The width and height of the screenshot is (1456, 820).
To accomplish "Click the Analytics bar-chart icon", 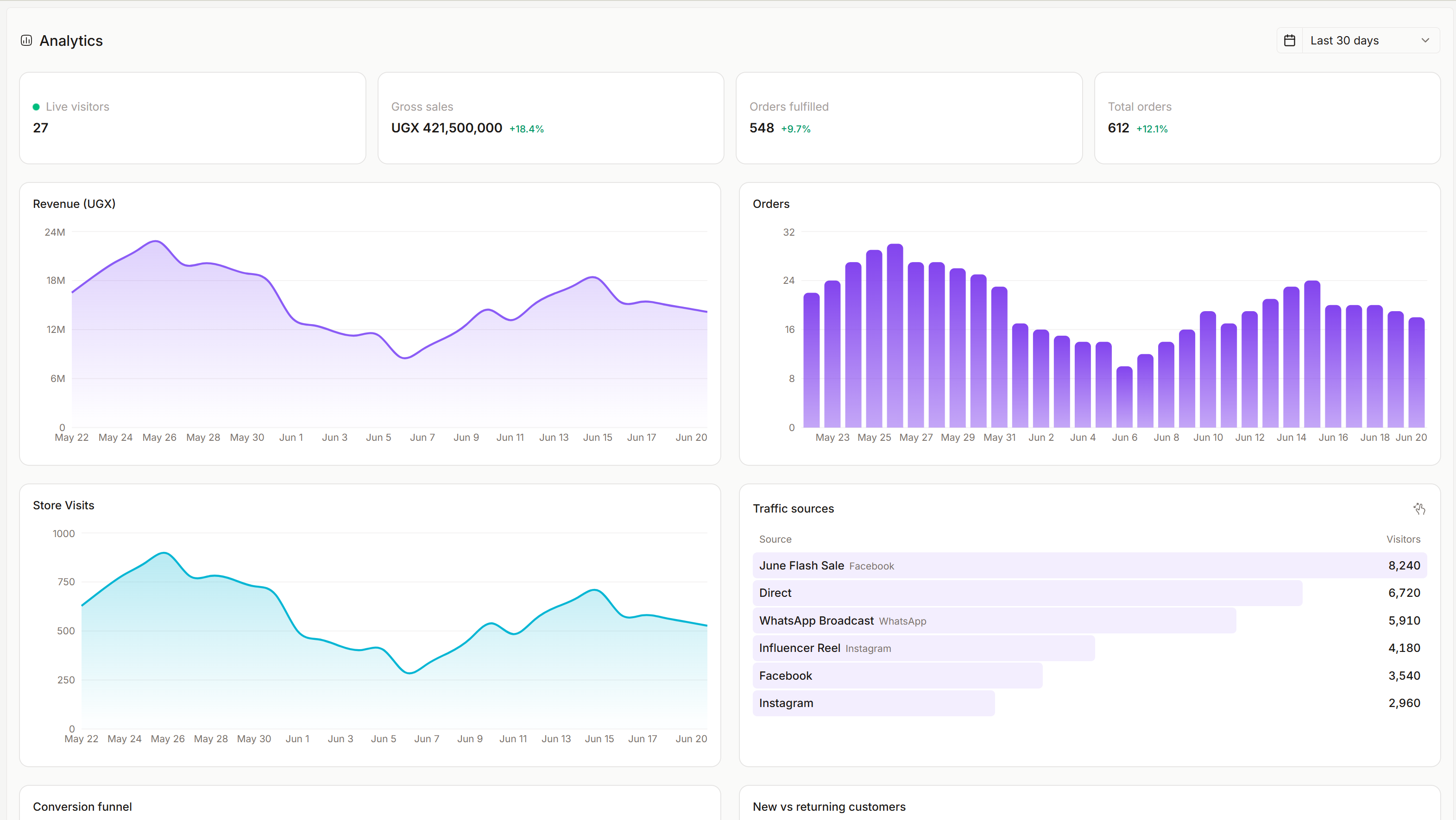I will [26, 40].
